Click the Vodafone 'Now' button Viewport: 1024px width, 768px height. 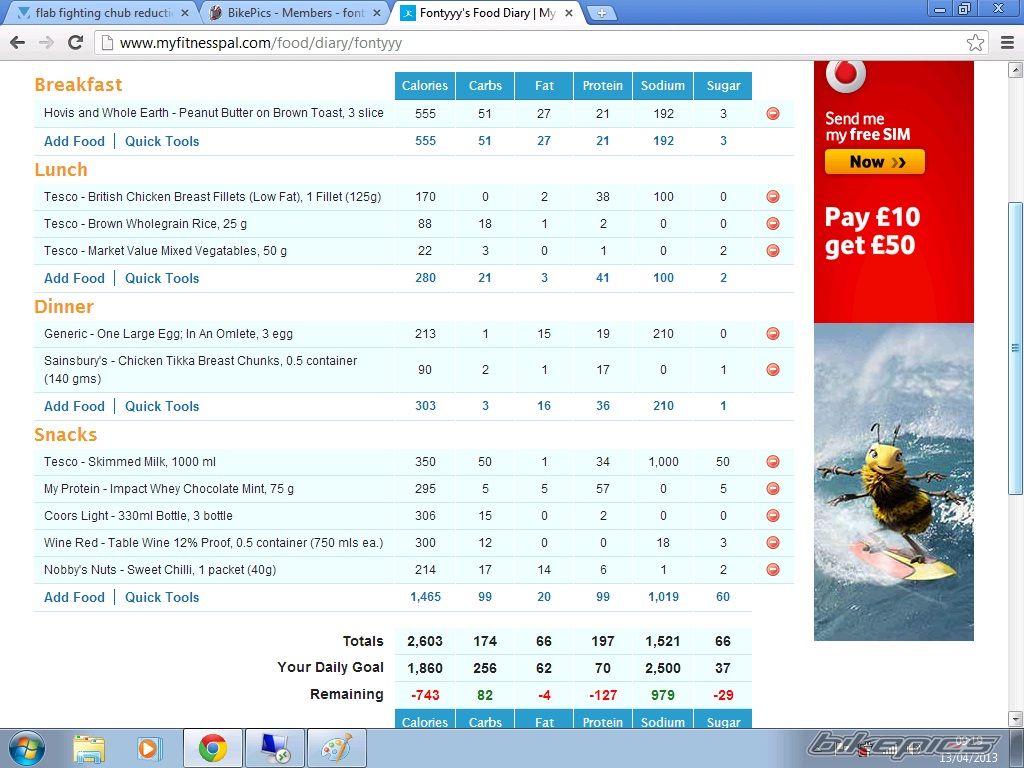click(x=874, y=162)
